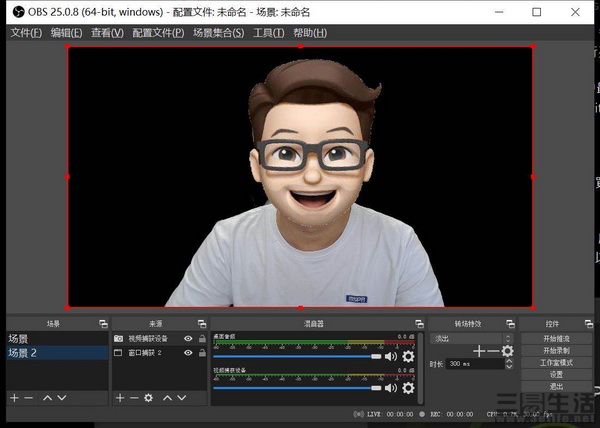The height and width of the screenshot is (428, 600).
Task: Add a new scene with the 场景 plus icon
Action: click(x=14, y=398)
